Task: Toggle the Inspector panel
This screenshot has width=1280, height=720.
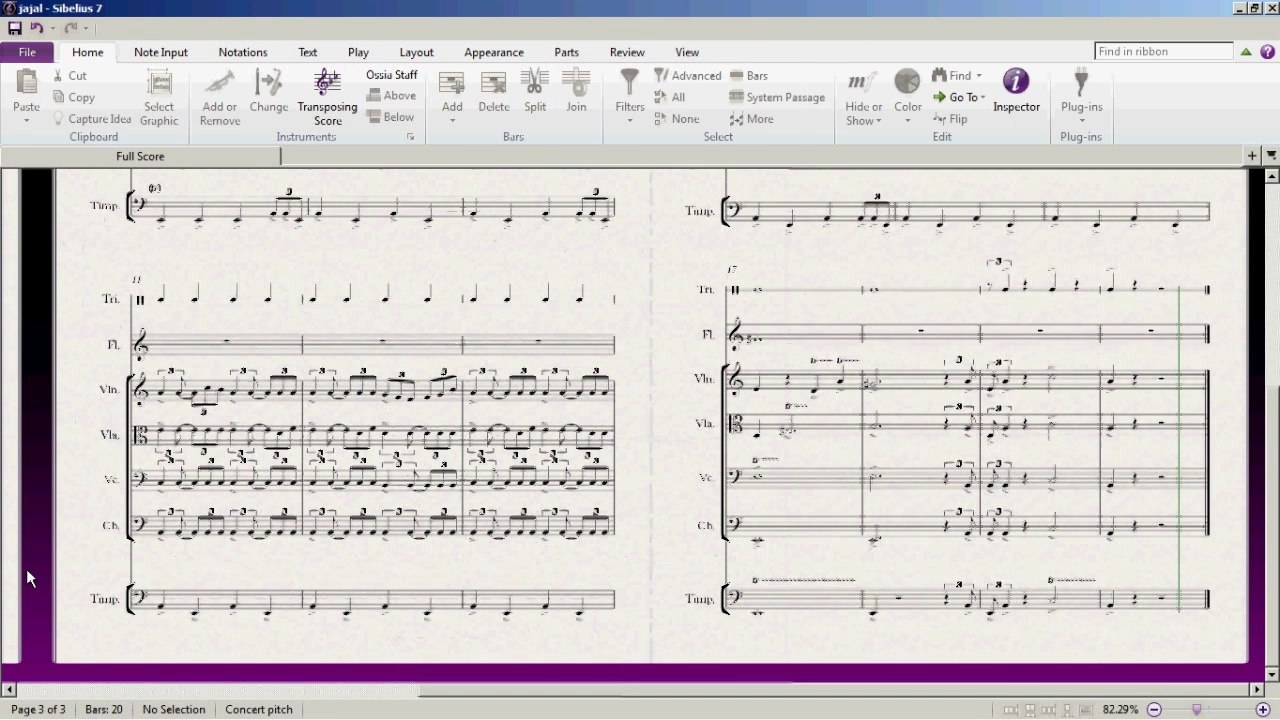Action: pyautogui.click(x=1016, y=91)
